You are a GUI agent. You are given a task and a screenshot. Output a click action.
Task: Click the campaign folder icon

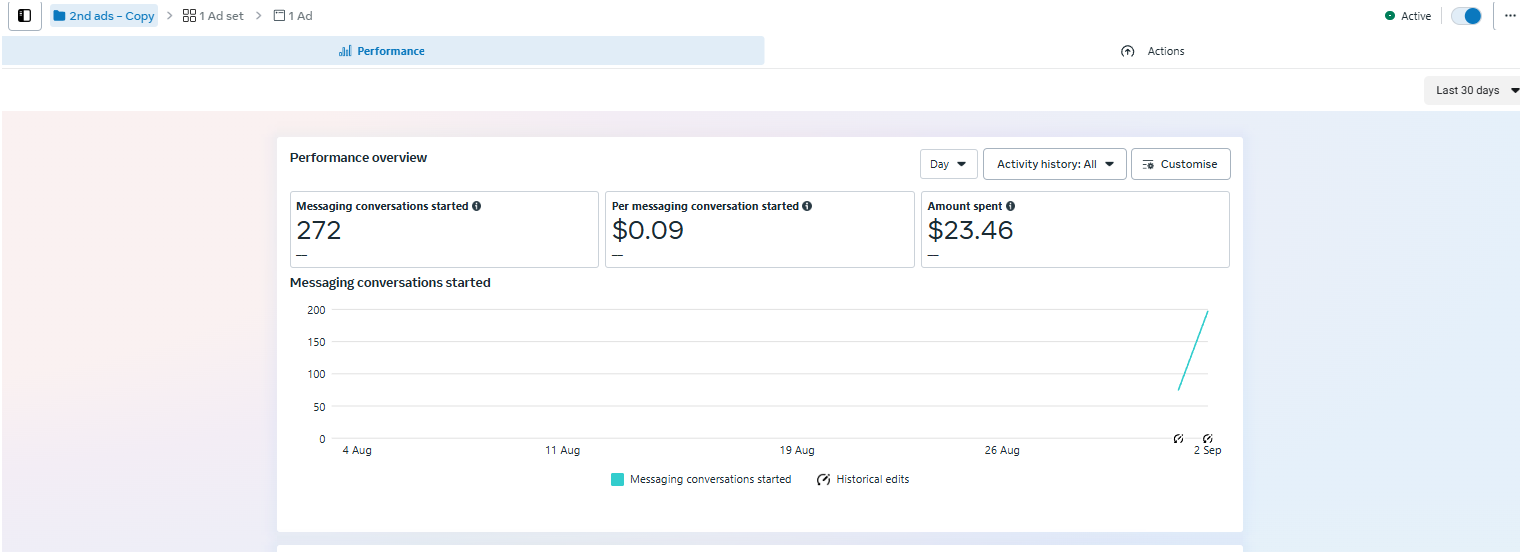coord(59,16)
